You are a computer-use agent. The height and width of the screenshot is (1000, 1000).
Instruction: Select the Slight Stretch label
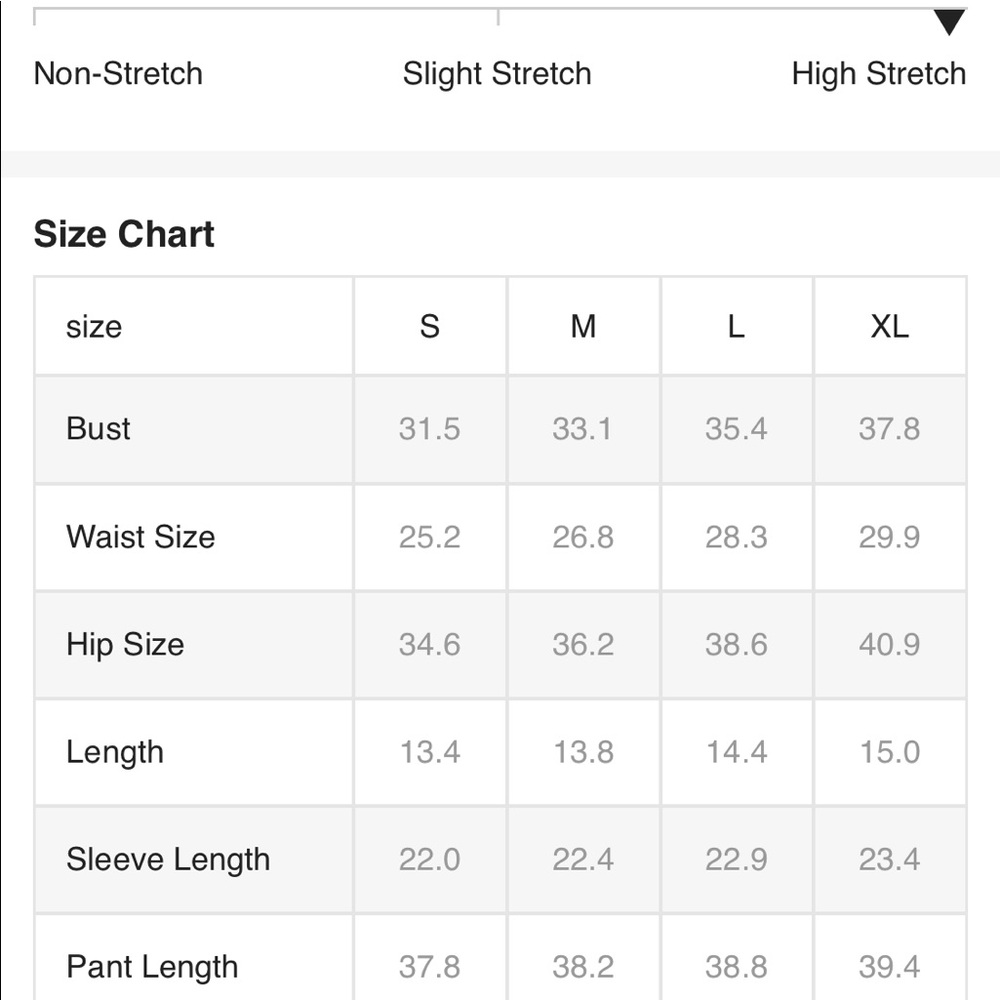coord(497,74)
